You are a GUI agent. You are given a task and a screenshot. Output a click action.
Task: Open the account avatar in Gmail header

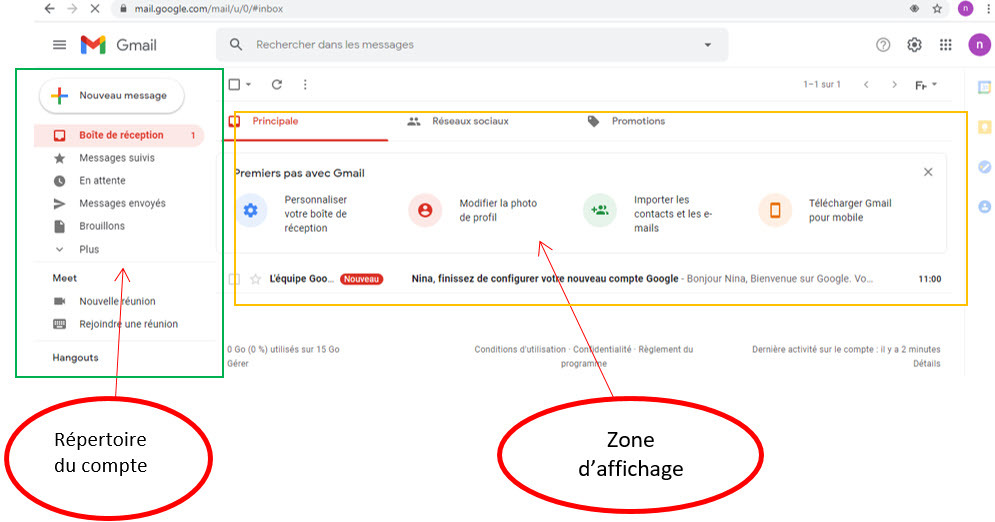(979, 44)
